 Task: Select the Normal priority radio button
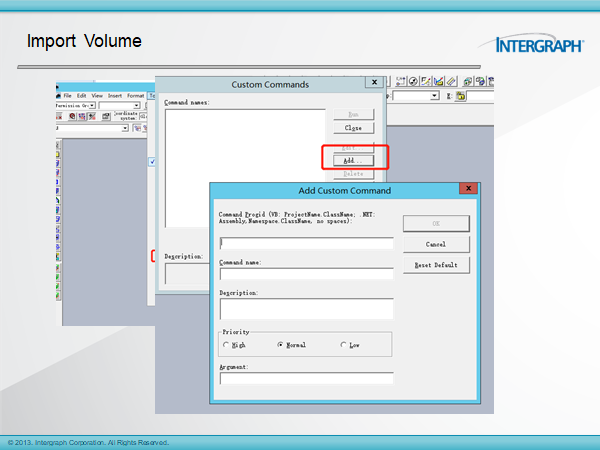click(280, 345)
